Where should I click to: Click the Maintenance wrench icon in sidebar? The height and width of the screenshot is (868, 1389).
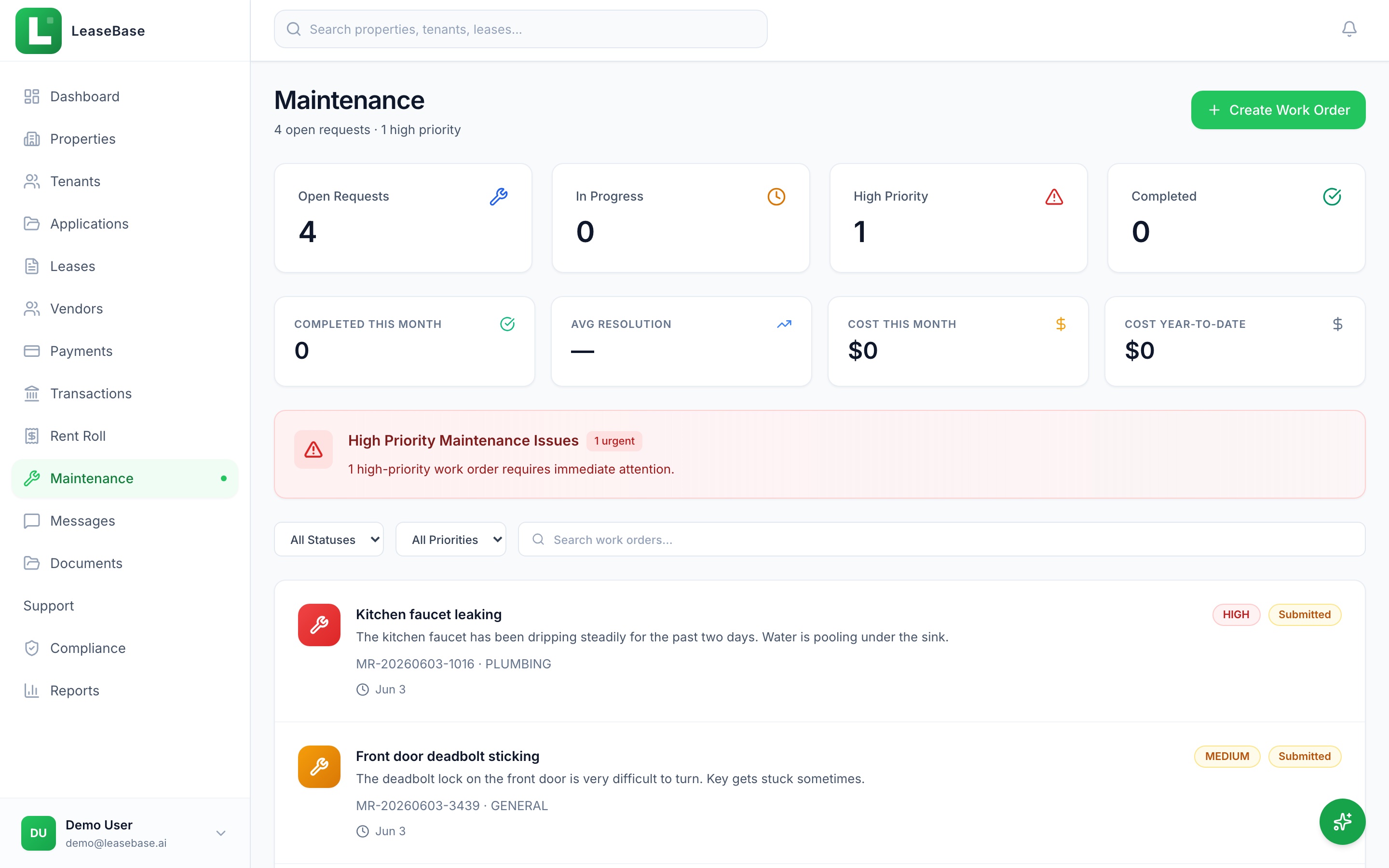pyautogui.click(x=31, y=479)
